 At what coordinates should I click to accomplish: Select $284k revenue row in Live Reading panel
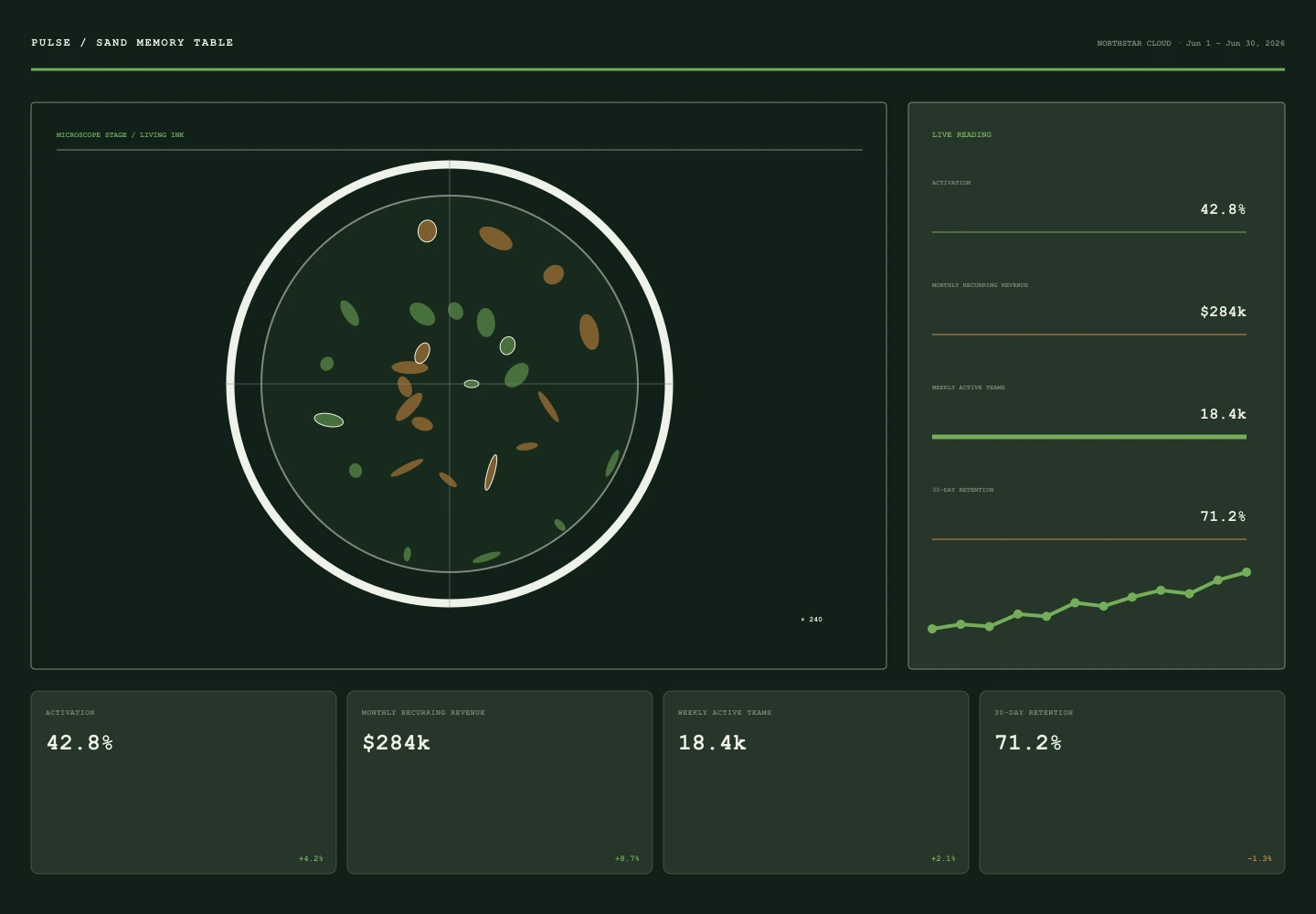pyautogui.click(x=1089, y=308)
